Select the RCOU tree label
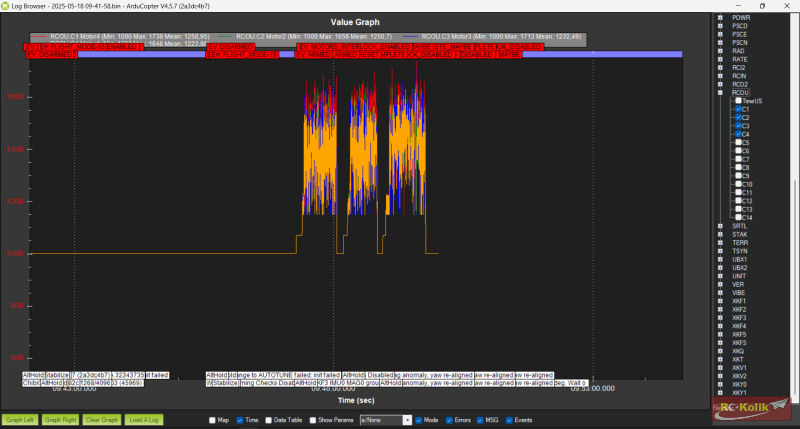 [740, 92]
